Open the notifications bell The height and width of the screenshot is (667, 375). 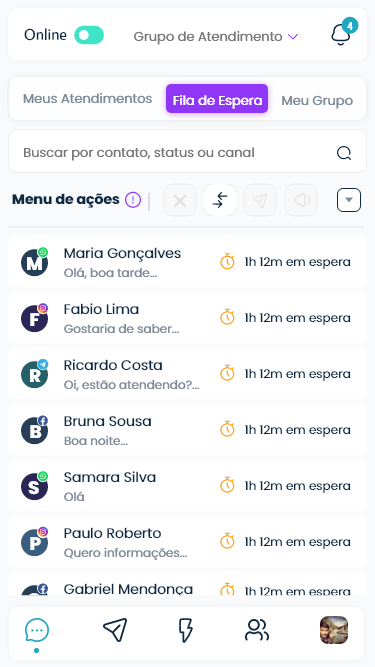pos(343,33)
